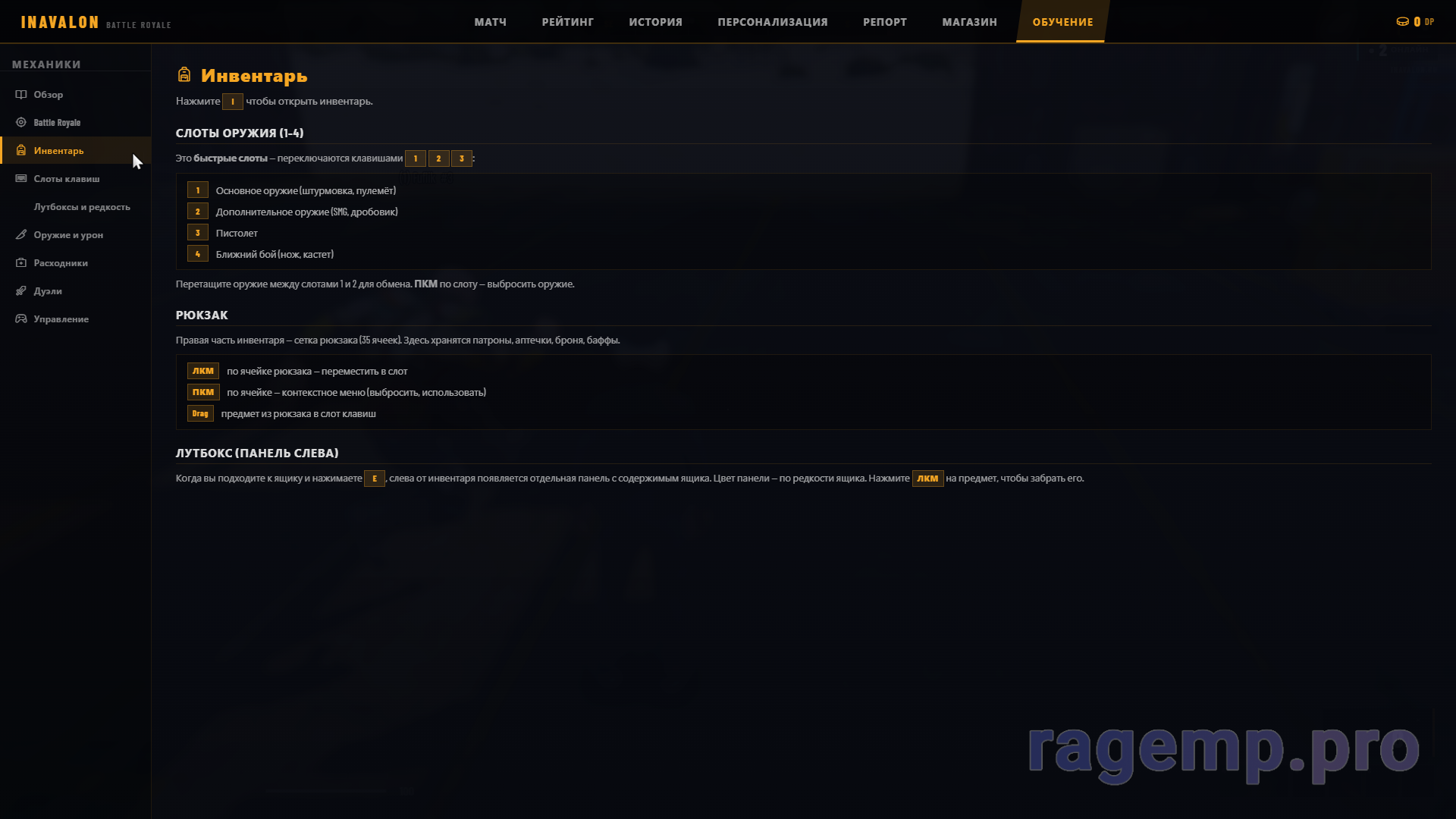Click the medkit icon beside Расходники
The image size is (1456, 819).
(21, 263)
